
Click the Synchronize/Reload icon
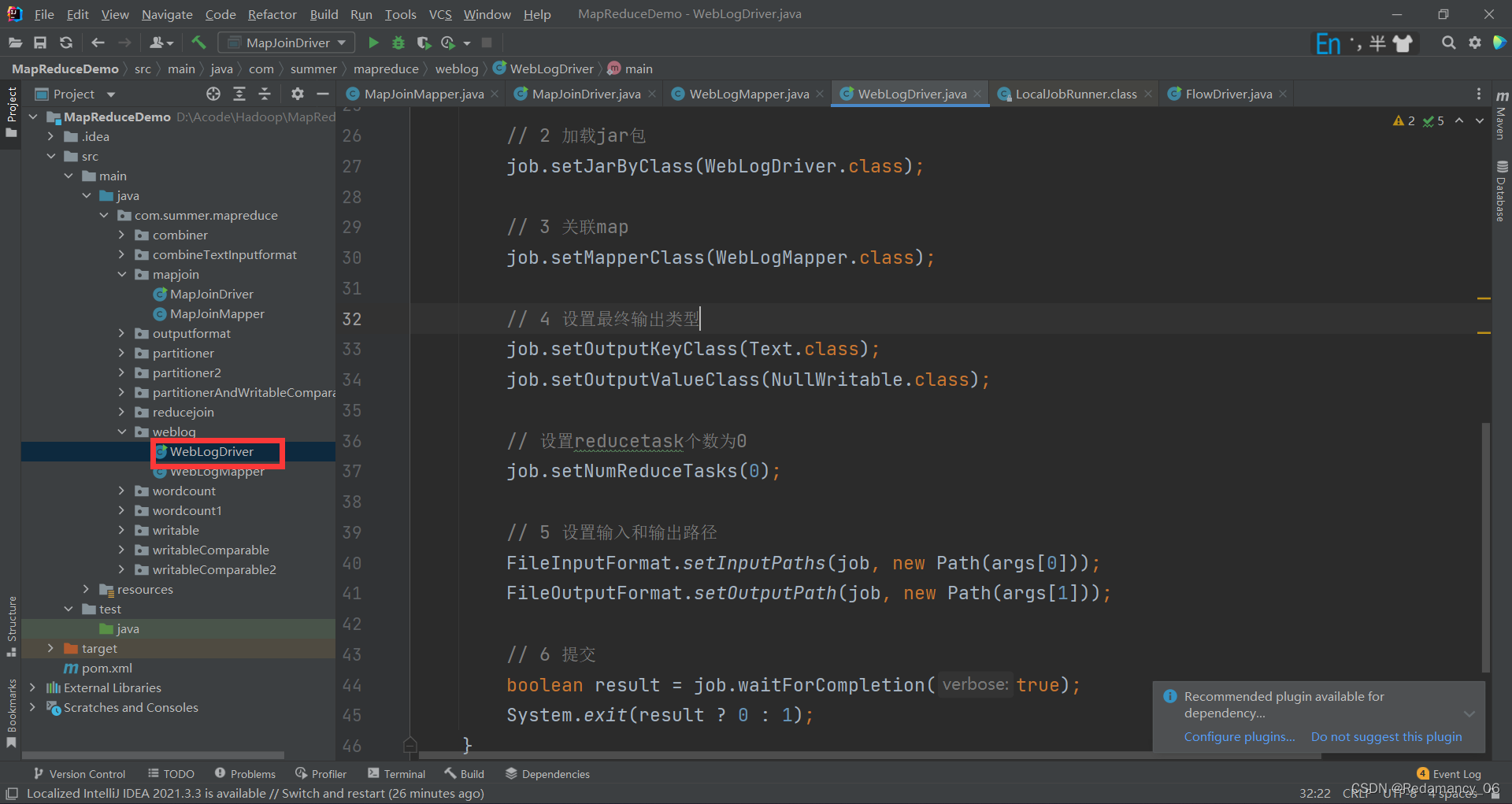(x=66, y=43)
